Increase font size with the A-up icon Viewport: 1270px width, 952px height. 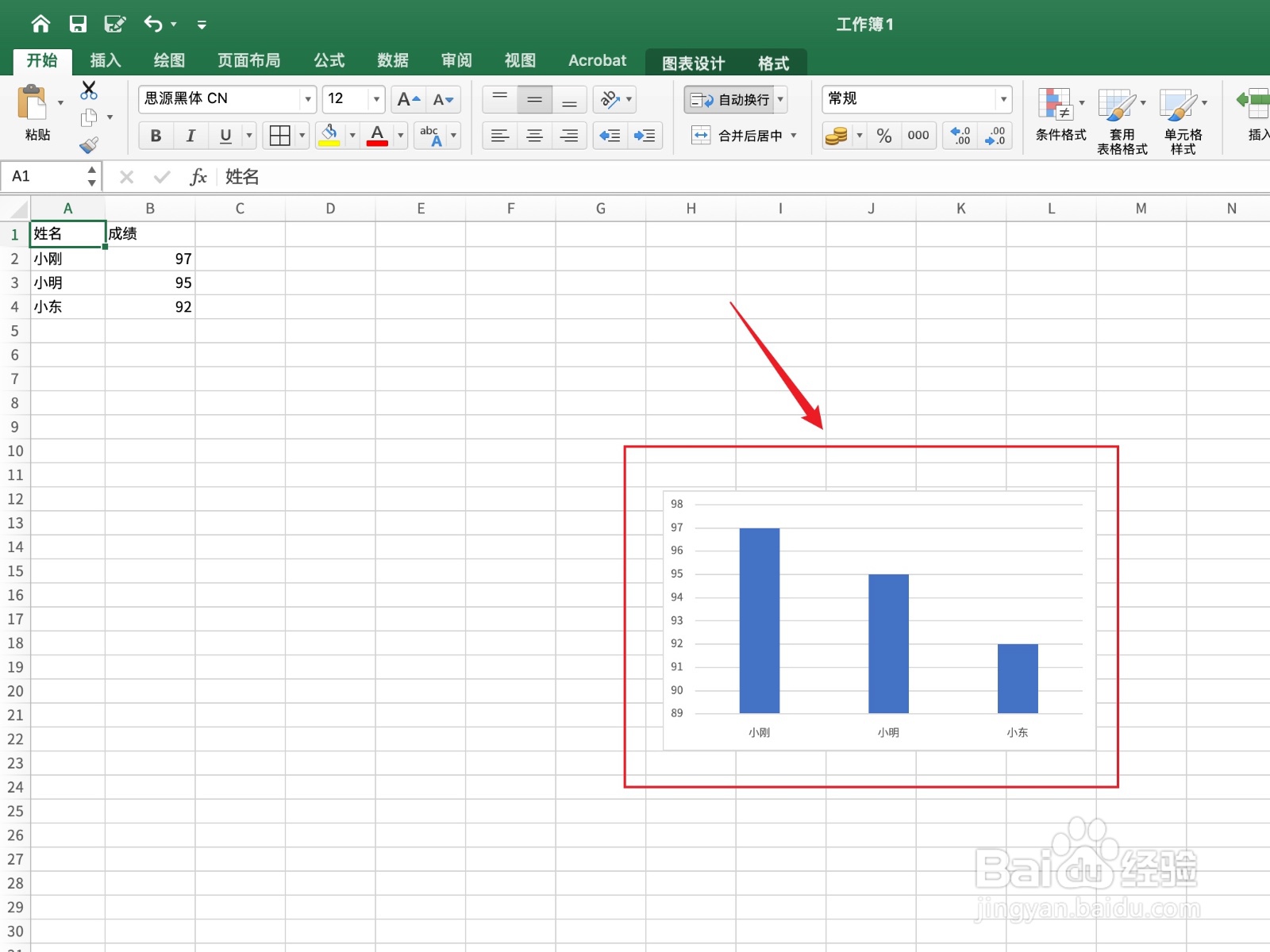[409, 99]
